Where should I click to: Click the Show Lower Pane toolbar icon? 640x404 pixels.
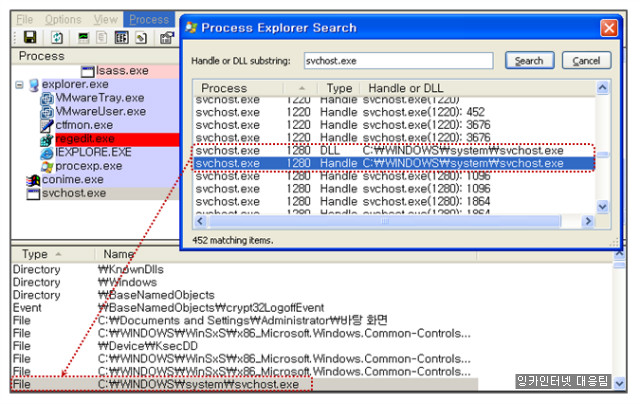click(121, 38)
